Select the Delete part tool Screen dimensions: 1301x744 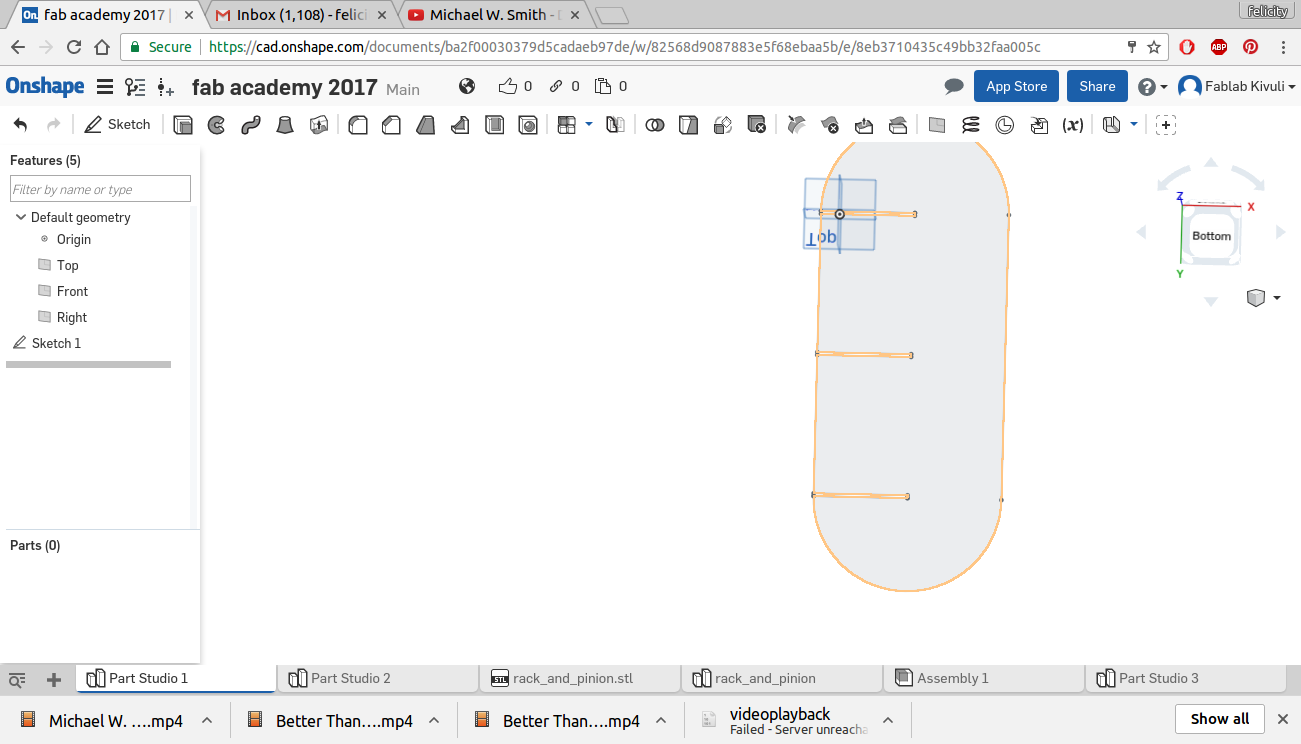click(x=757, y=125)
